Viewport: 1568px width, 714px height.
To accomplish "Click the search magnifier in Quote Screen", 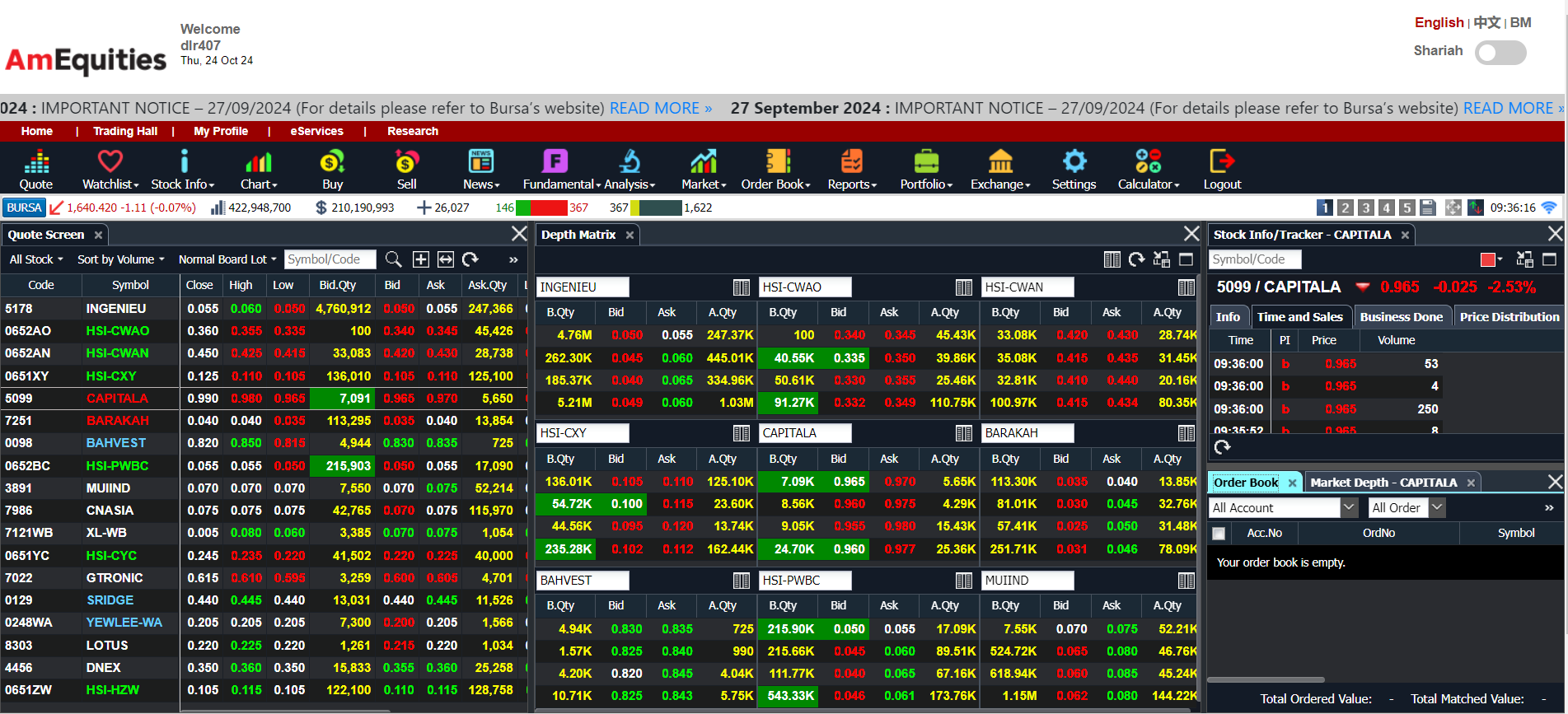I will click(394, 259).
